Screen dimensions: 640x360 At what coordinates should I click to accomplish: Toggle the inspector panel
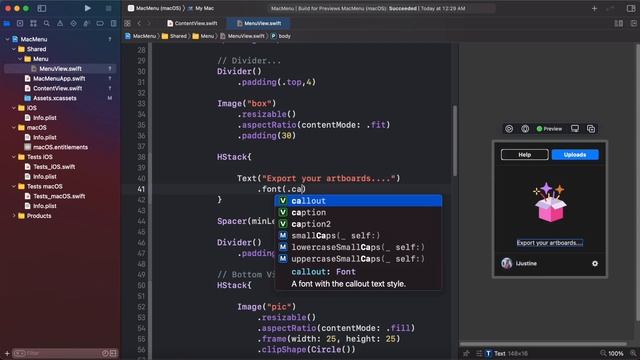(x=631, y=8)
